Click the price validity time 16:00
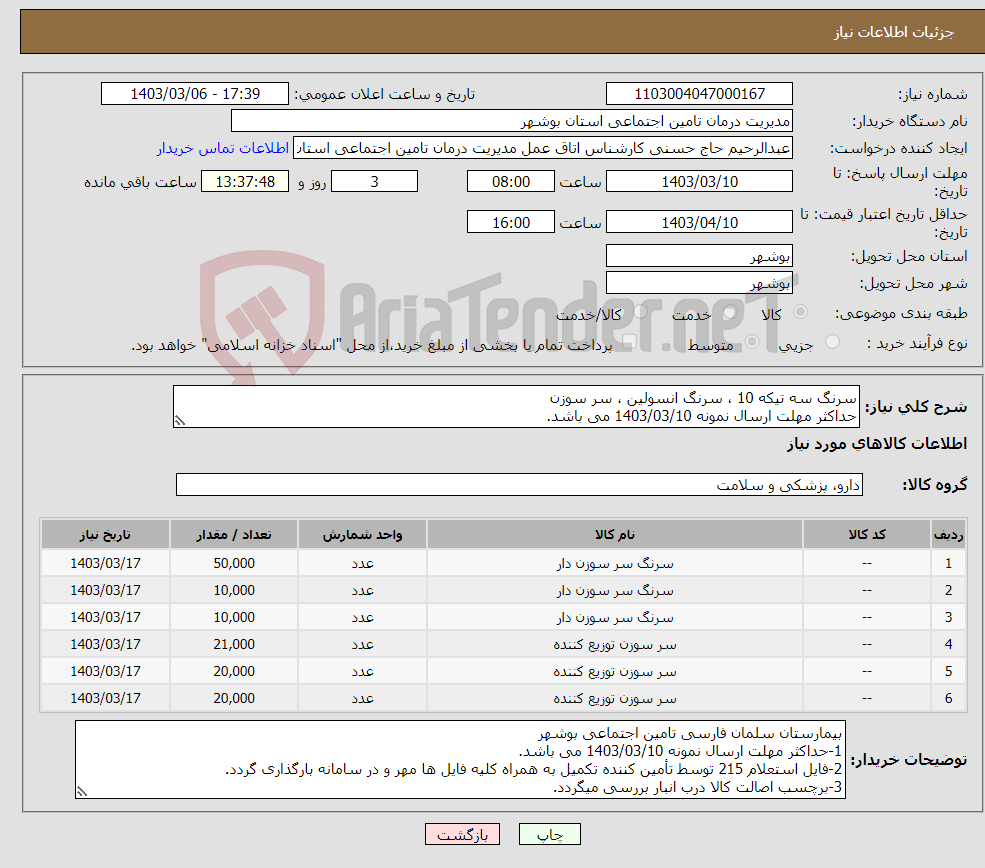The width and height of the screenshot is (985, 868). (x=511, y=222)
